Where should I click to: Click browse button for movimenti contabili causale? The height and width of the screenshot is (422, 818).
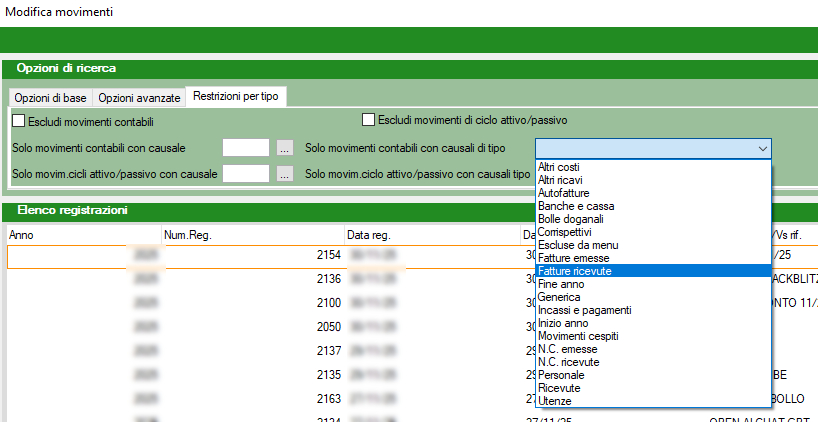click(x=285, y=148)
